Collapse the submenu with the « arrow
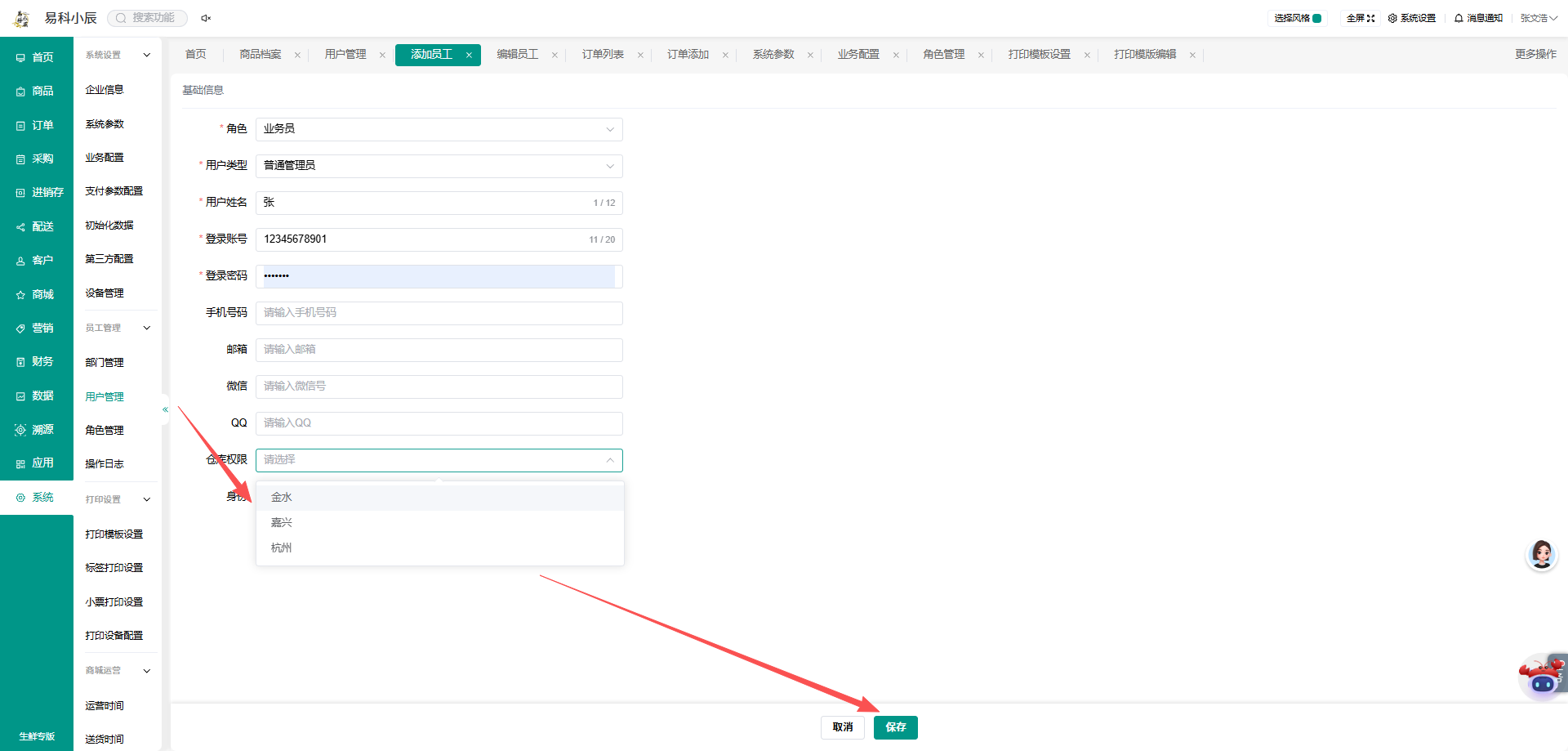The image size is (1568, 751). pyautogui.click(x=165, y=409)
